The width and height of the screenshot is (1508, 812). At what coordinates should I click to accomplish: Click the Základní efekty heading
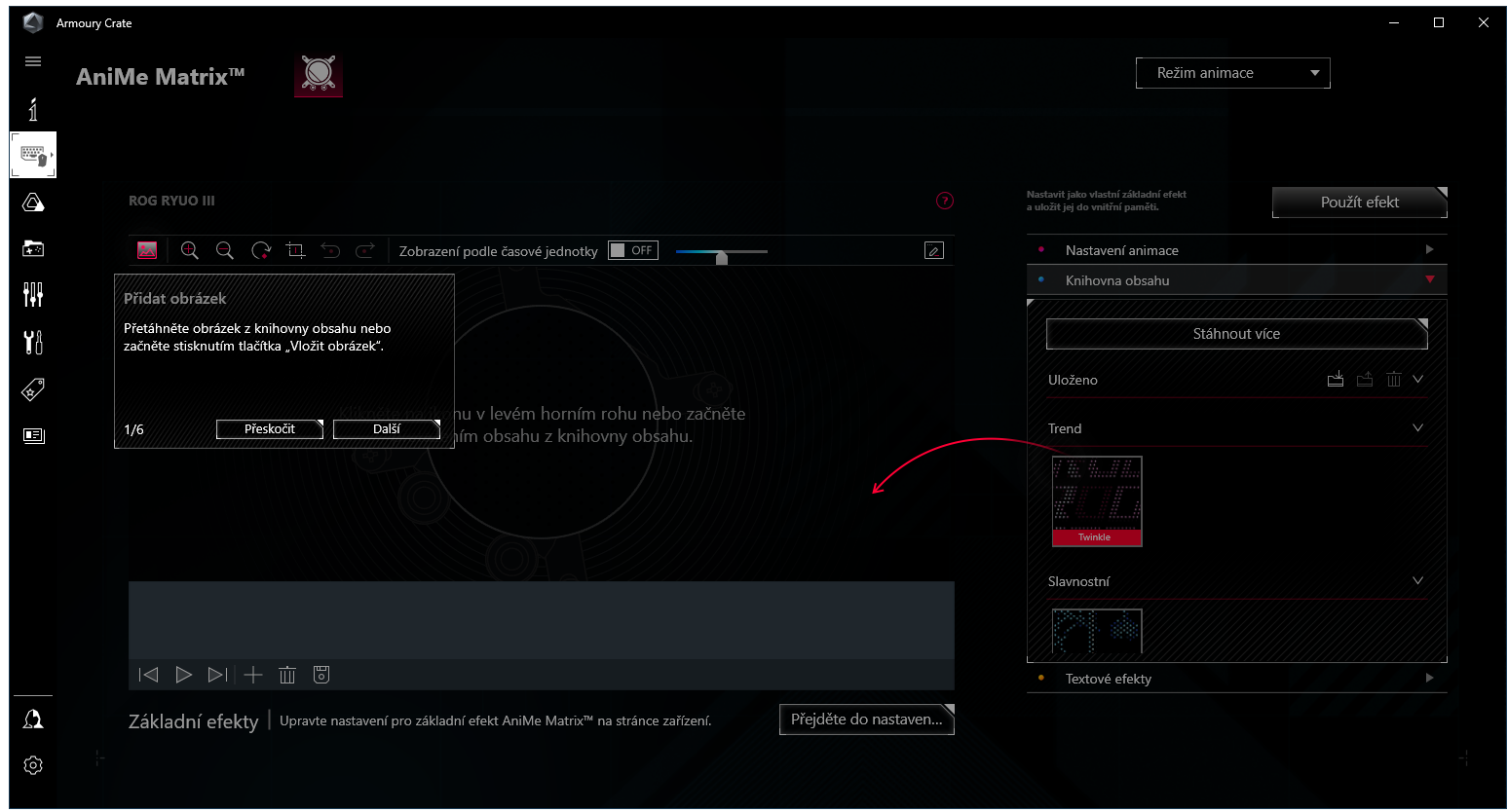pyautogui.click(x=194, y=721)
